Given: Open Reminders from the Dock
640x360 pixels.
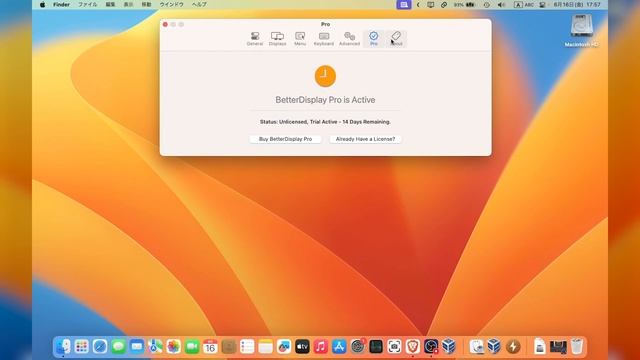Looking at the screenshot, I should 247,347.
